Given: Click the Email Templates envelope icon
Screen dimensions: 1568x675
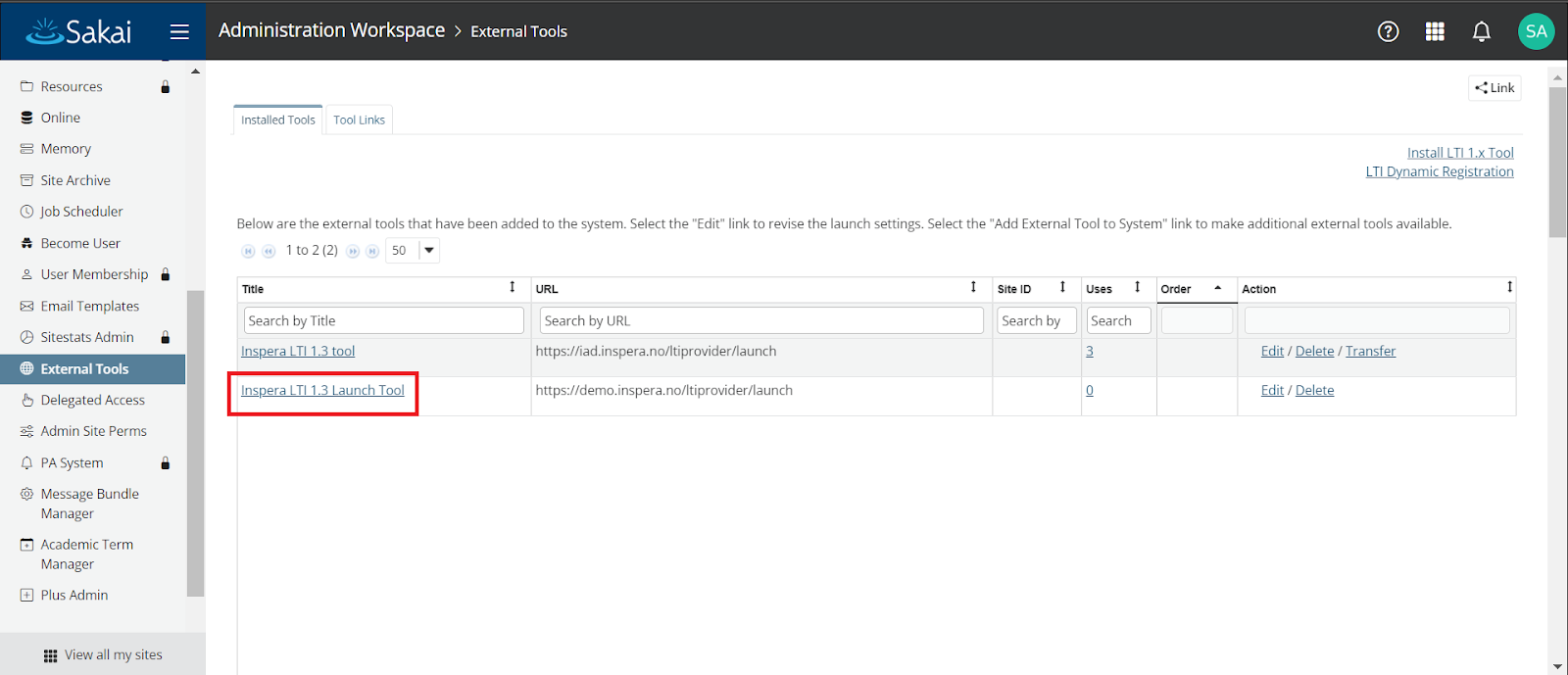Looking at the screenshot, I should pyautogui.click(x=26, y=306).
